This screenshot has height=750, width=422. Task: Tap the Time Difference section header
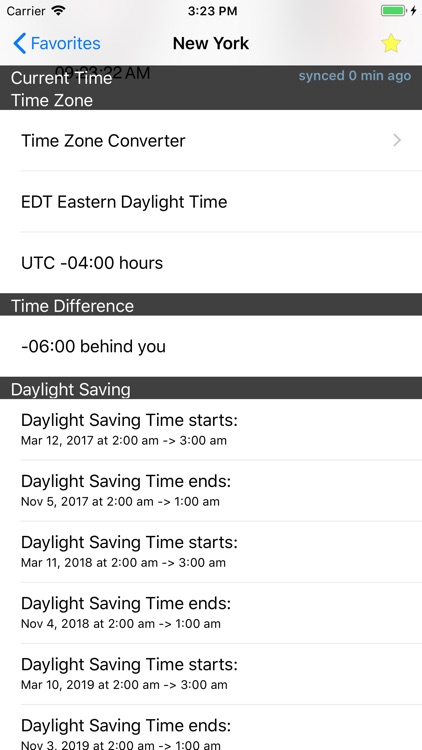[x=211, y=305]
